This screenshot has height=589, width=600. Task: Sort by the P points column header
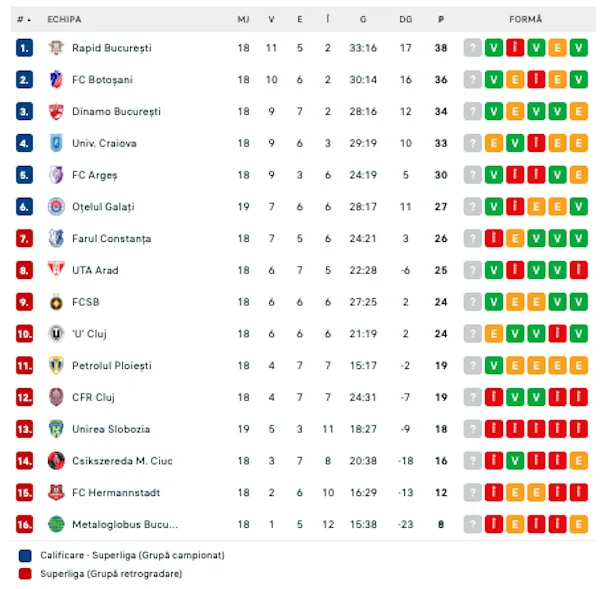coord(441,19)
